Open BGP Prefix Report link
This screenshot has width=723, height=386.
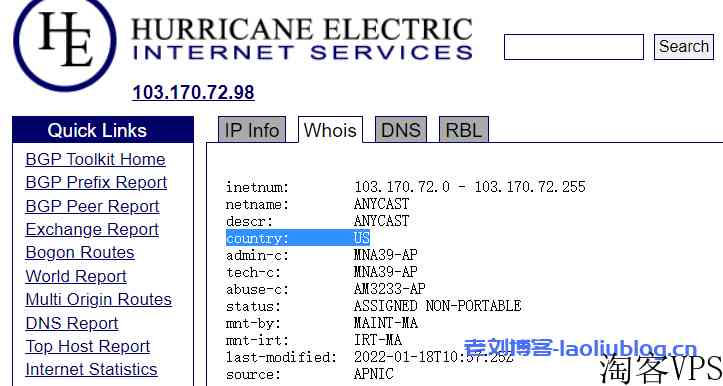click(96, 182)
